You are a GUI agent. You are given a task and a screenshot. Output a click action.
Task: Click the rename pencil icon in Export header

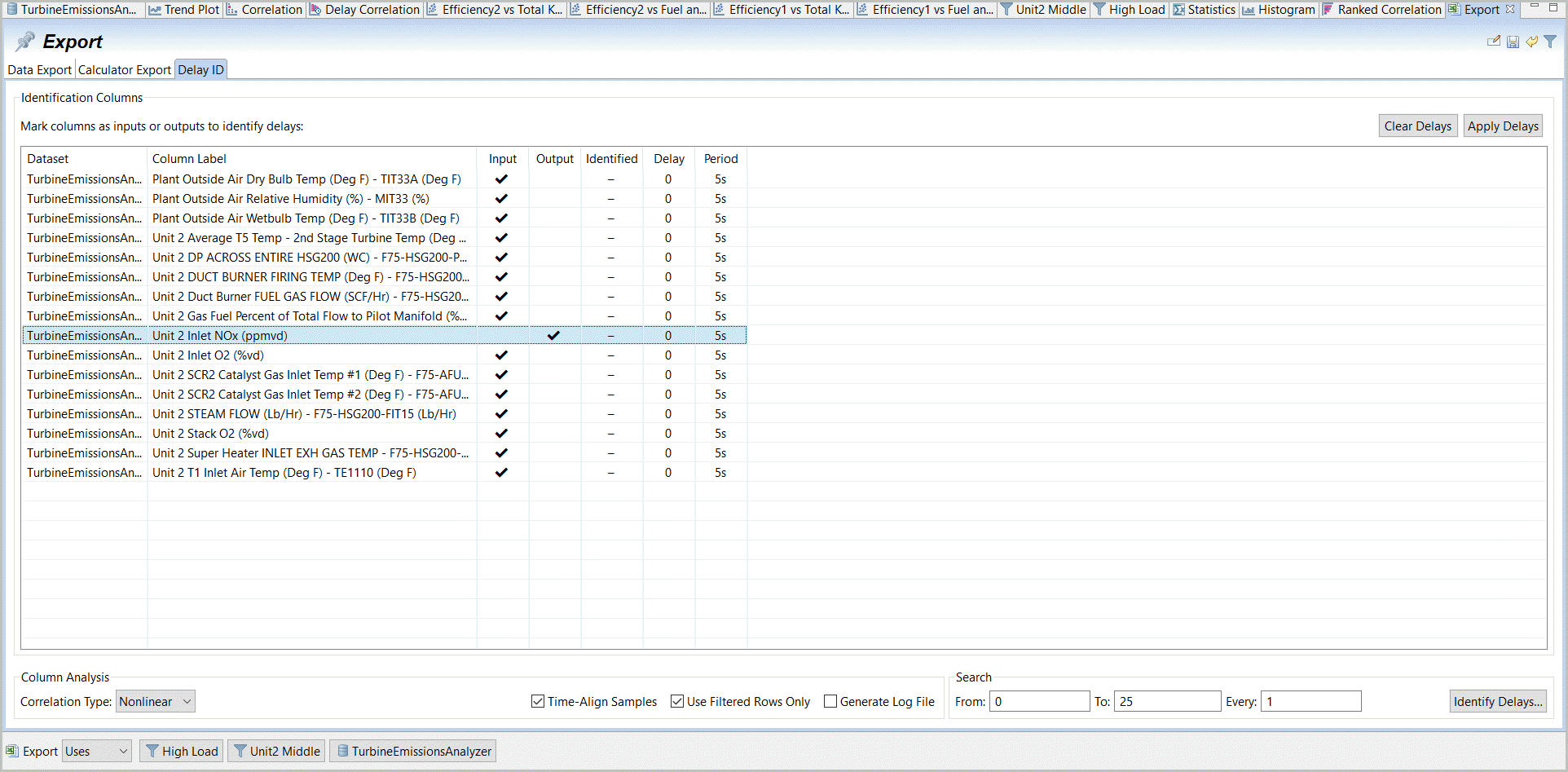[x=1493, y=42]
